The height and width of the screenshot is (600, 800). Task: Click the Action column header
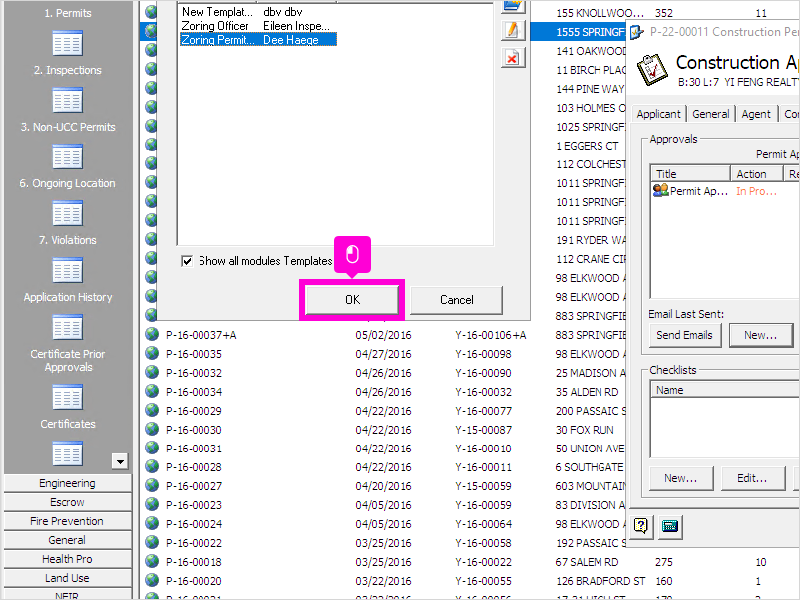756,173
